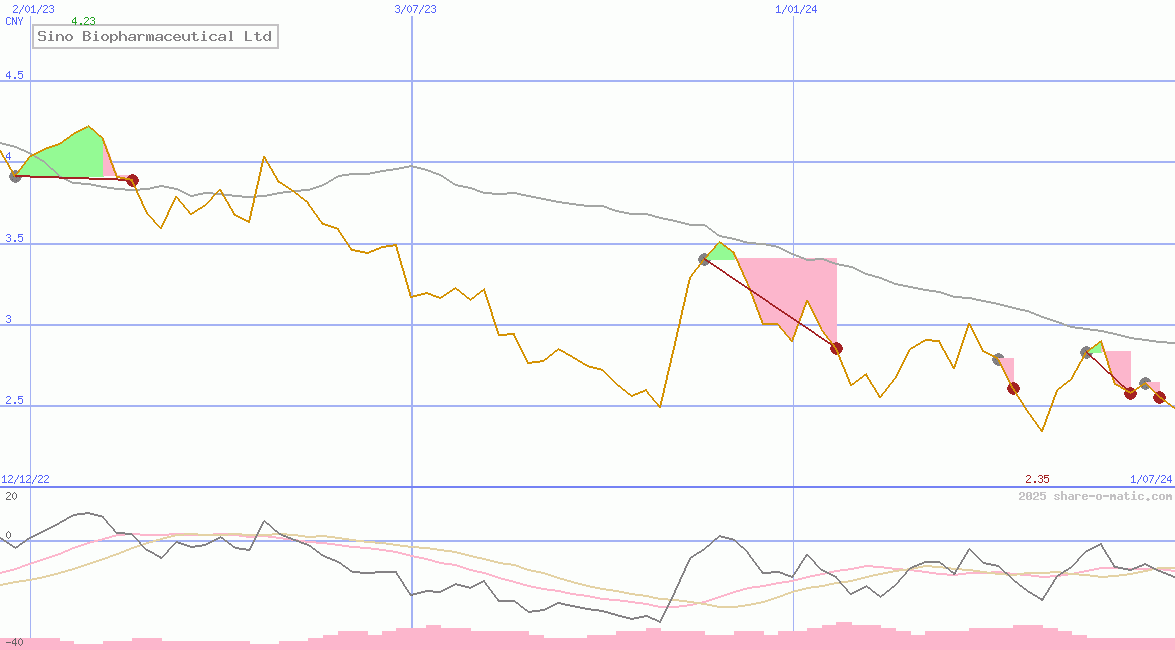Click the 2.35 low price label
Image resolution: width=1175 pixels, height=650 pixels.
pyautogui.click(x=1038, y=478)
